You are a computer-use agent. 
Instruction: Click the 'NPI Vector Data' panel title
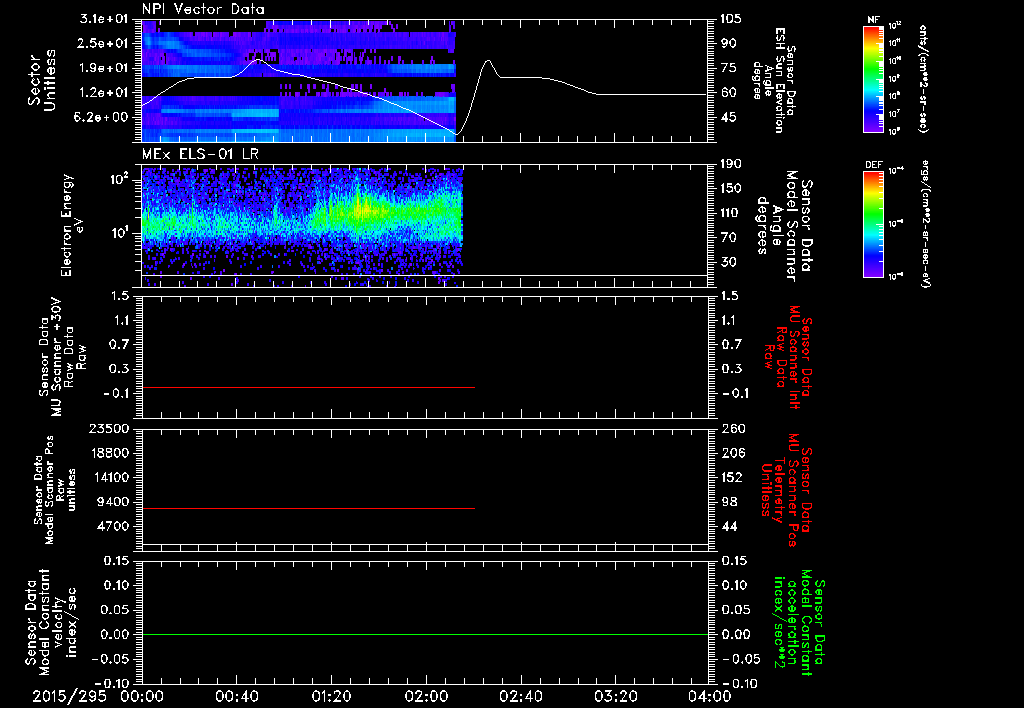pos(203,9)
